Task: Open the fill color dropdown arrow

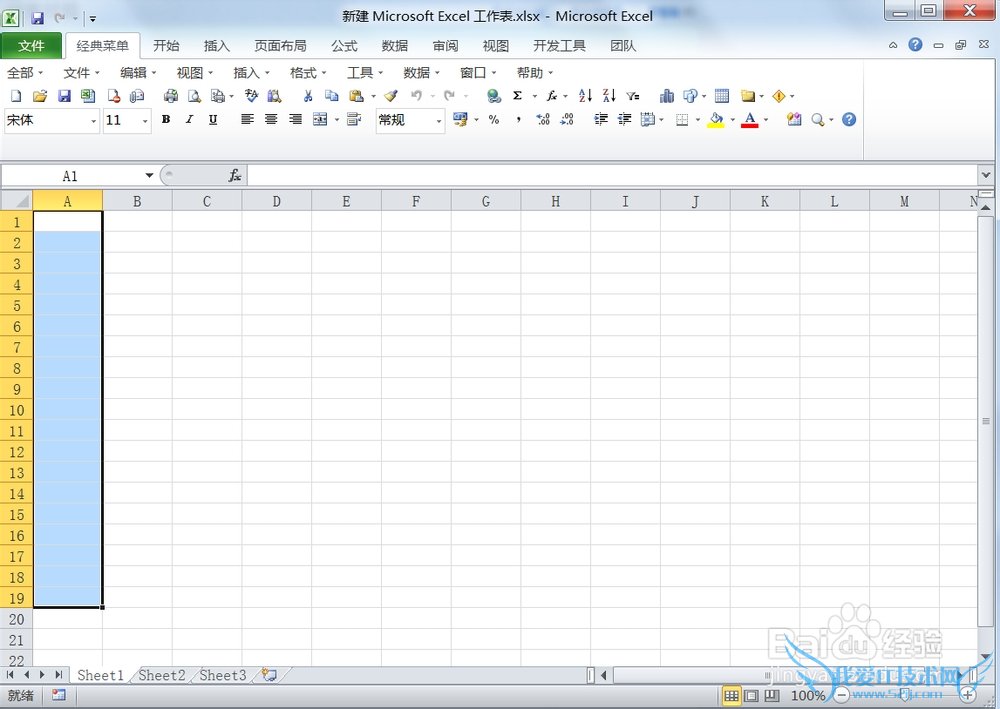Action: (732, 119)
